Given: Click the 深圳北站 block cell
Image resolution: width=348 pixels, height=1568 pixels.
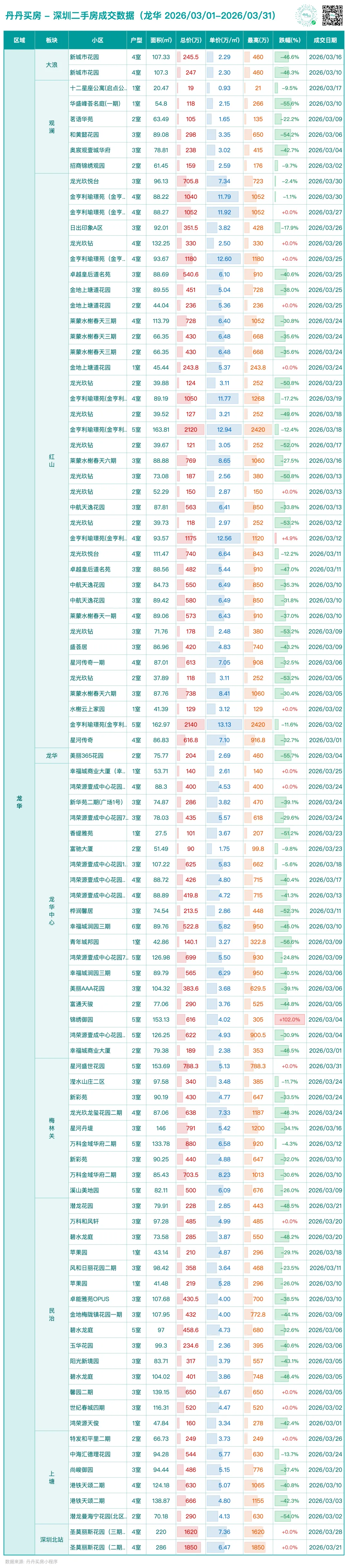Looking at the screenshot, I should coord(52,1539).
